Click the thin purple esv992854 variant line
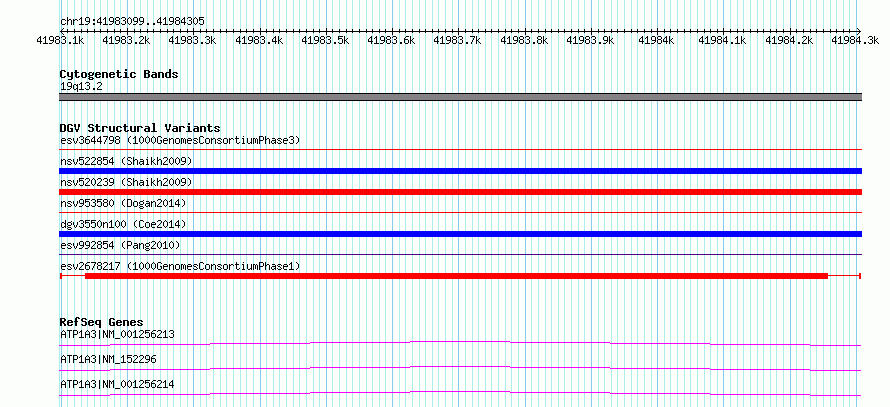This screenshot has height=407, width=890. [461, 254]
